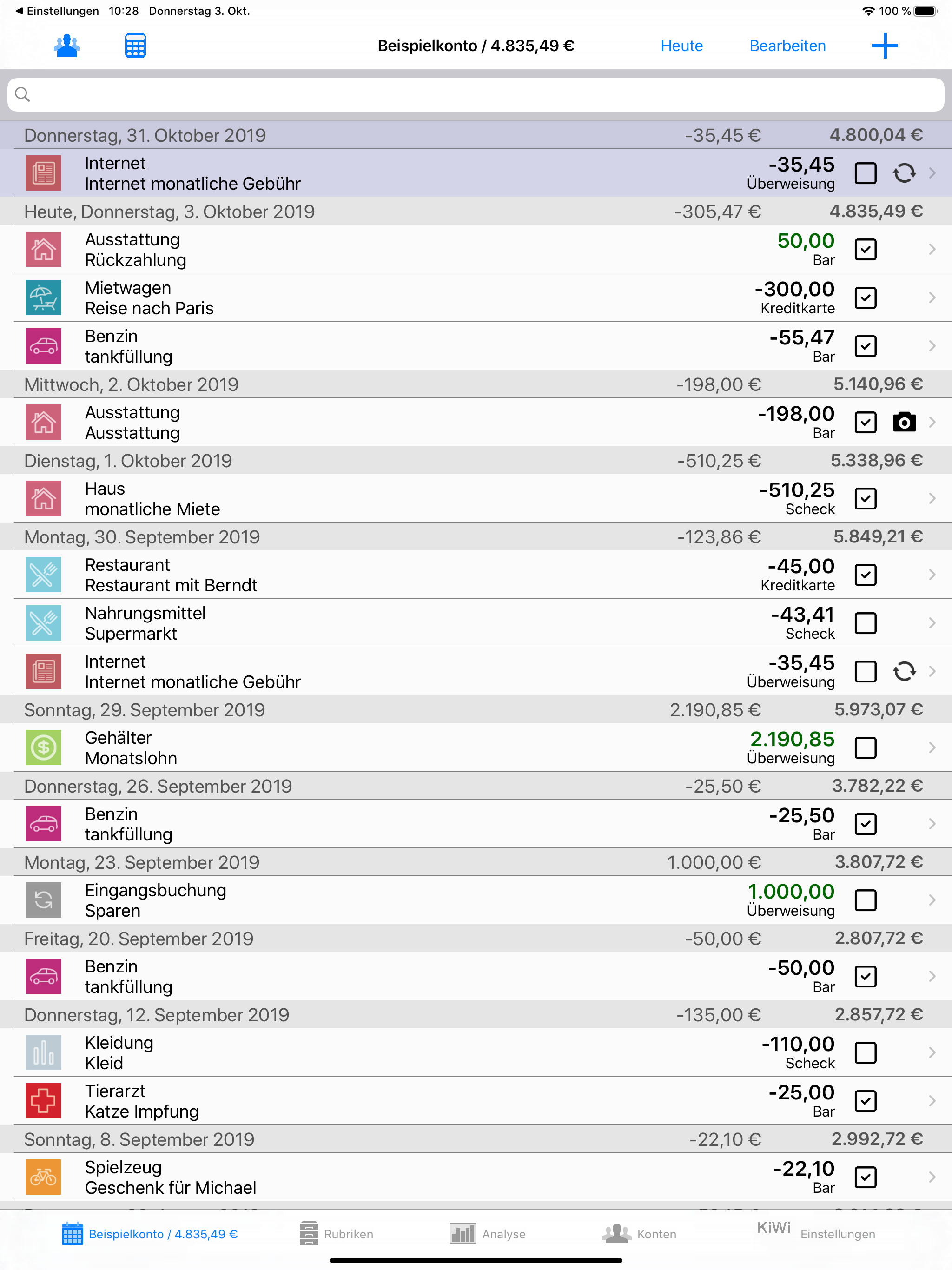
Task: Click the Gehälter dollar sign icon
Action: (43, 747)
